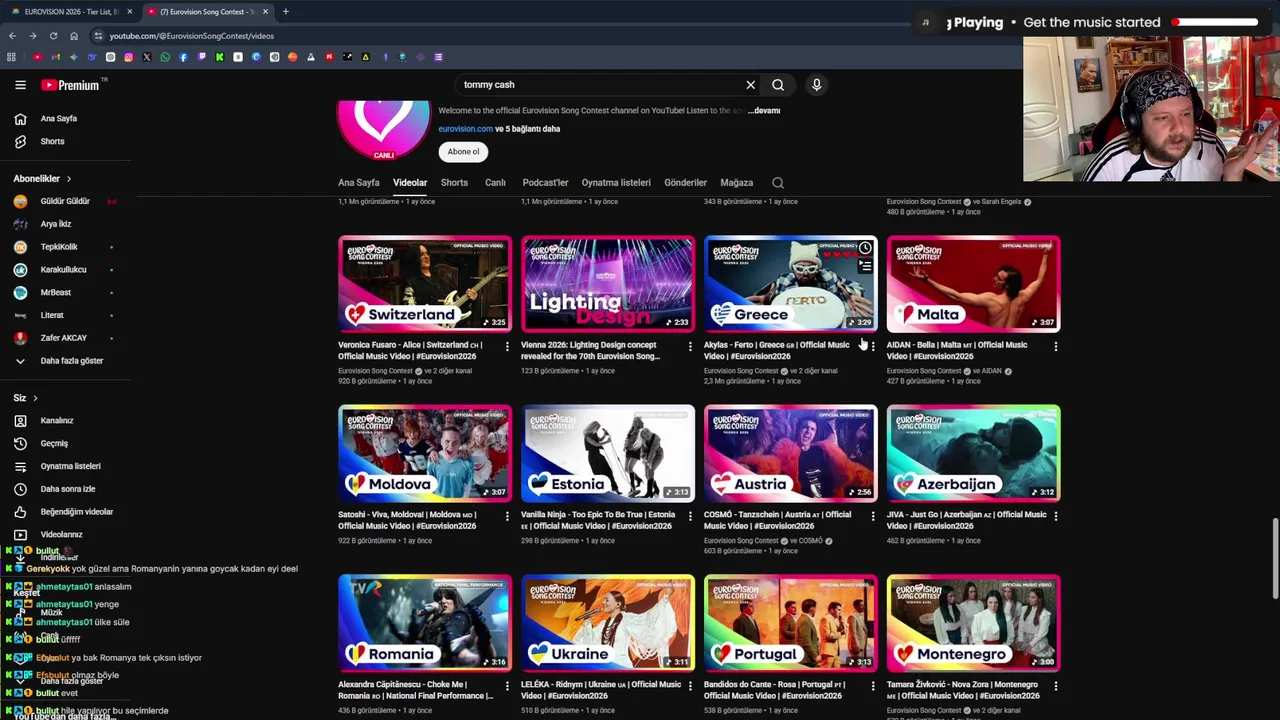
Task: Switch to channel Shorts tab
Action: pos(454,183)
